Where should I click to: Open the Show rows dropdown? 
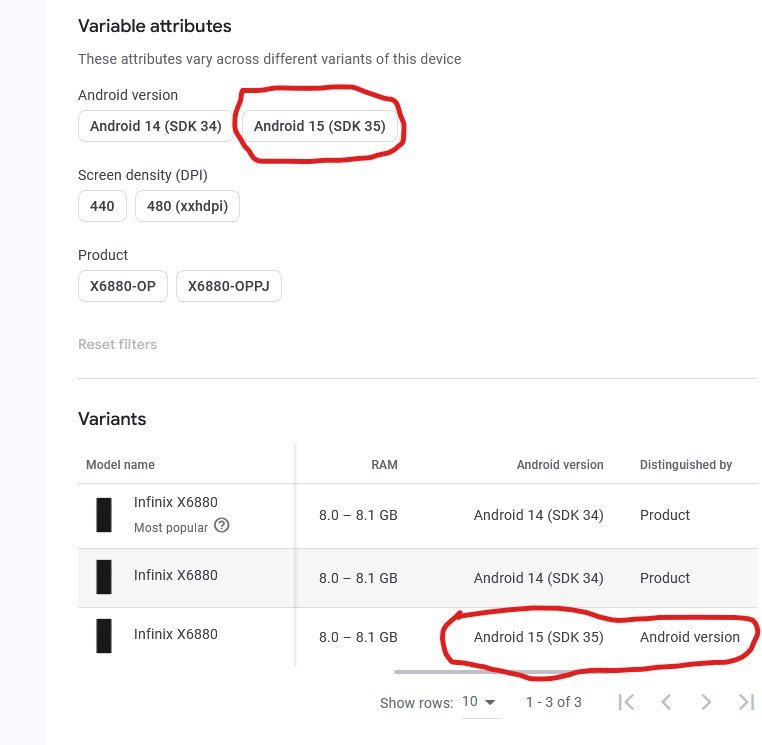point(479,702)
